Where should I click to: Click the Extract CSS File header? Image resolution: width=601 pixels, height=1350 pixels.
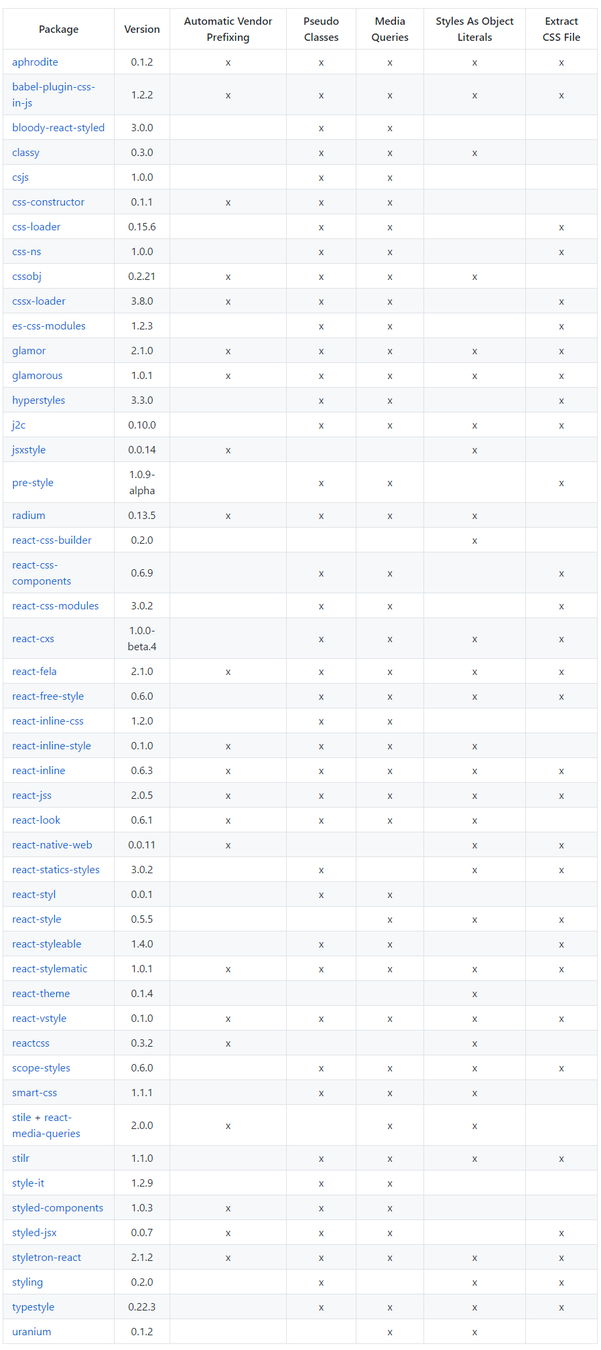click(562, 29)
